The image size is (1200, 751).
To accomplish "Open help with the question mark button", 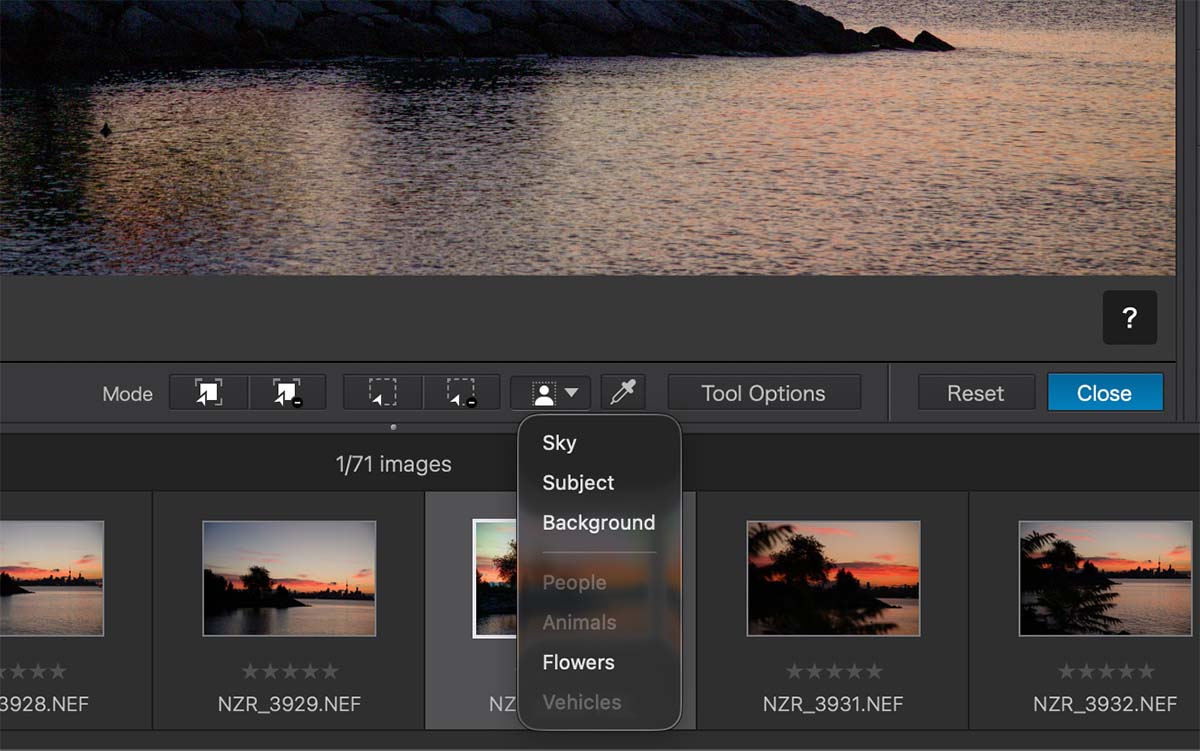I will (x=1130, y=318).
